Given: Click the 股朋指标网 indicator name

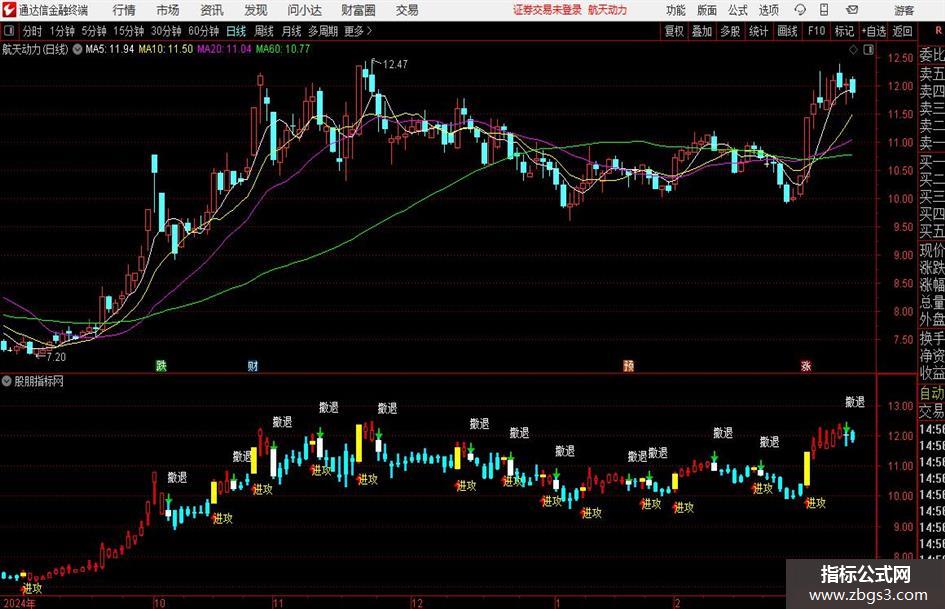Looking at the screenshot, I should pyautogui.click(x=39, y=381).
